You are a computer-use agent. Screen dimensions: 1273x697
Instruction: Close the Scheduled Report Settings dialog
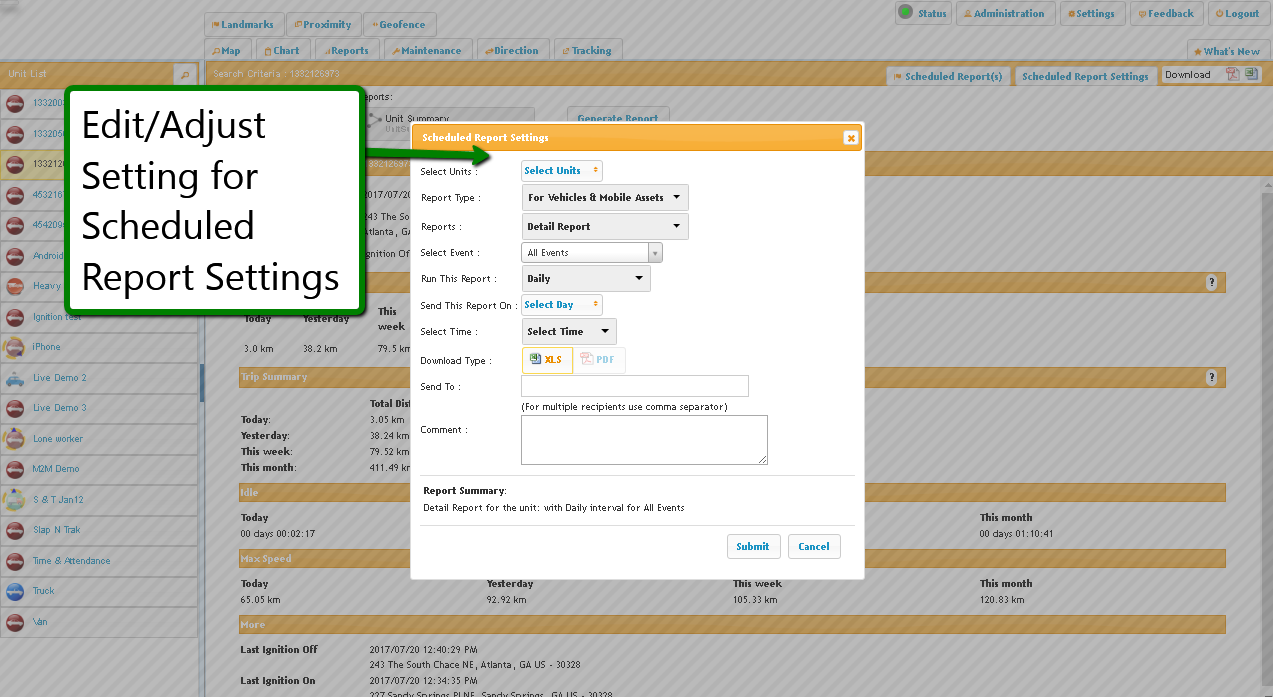(x=850, y=138)
